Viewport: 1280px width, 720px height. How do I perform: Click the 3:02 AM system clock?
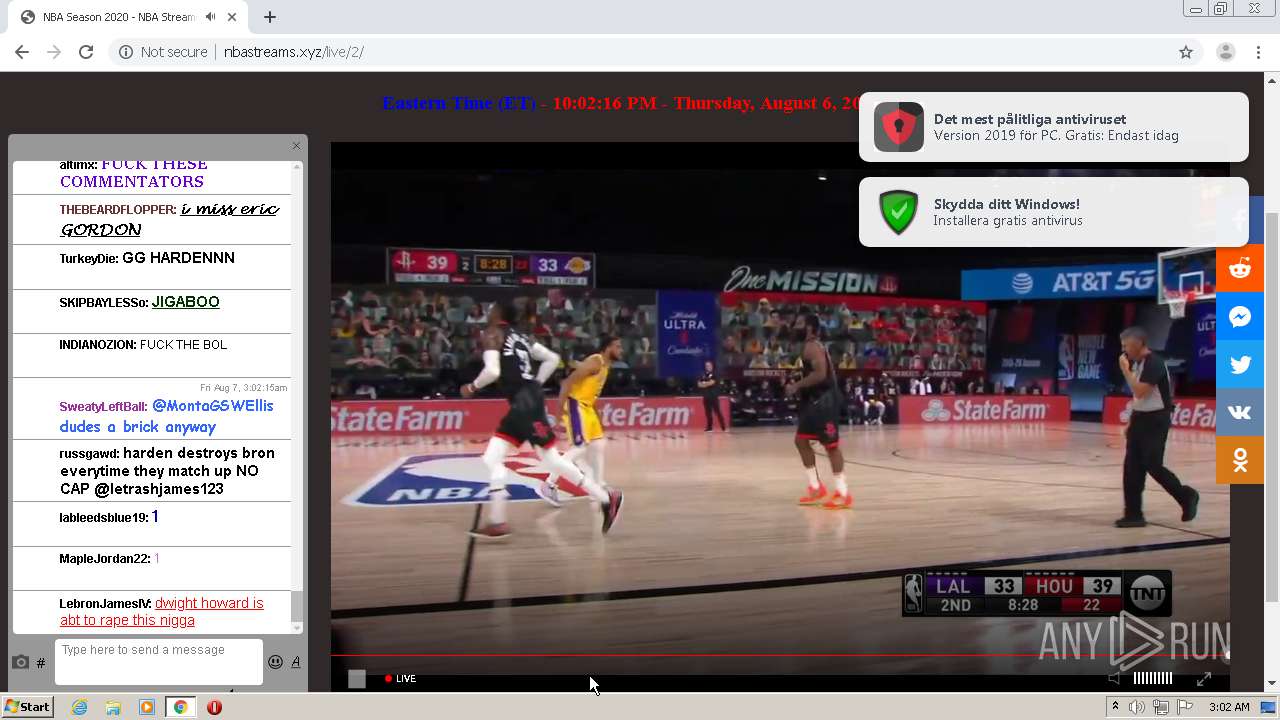1229,707
